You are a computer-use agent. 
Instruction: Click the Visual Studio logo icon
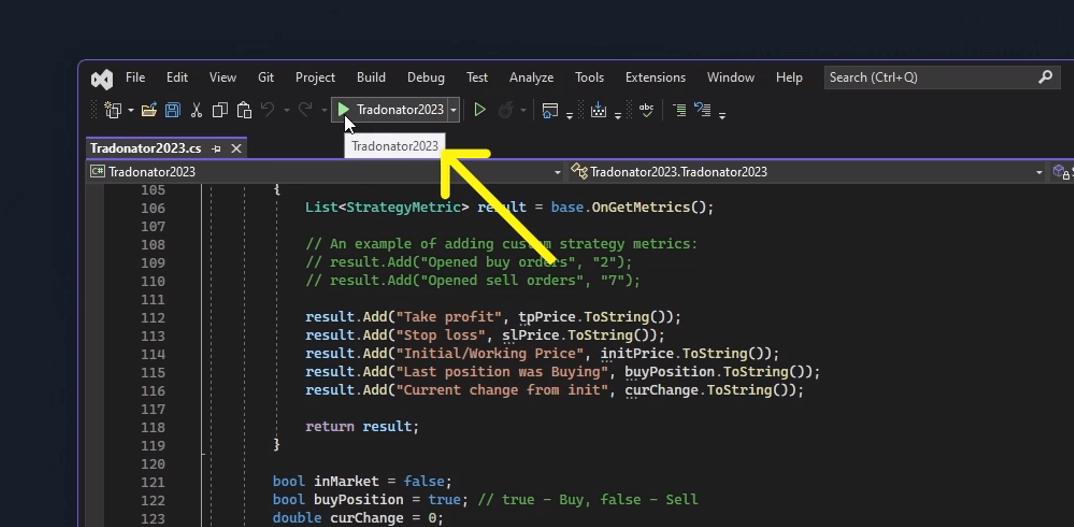[102, 78]
